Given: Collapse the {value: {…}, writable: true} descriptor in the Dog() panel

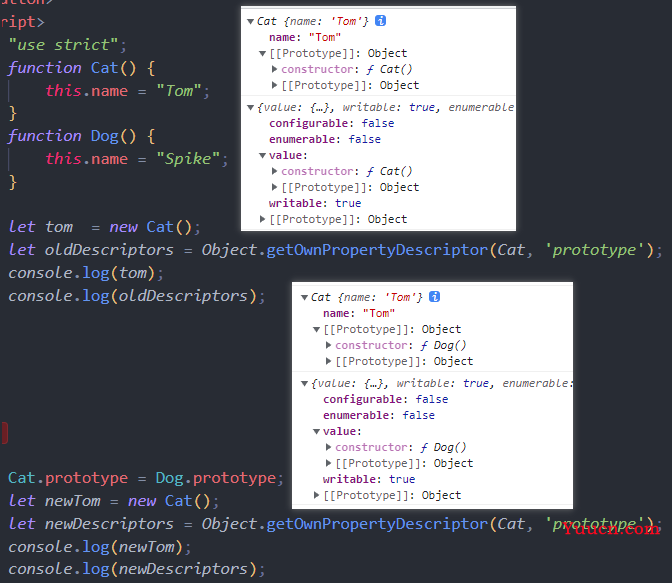Looking at the screenshot, I should pyautogui.click(x=304, y=384).
